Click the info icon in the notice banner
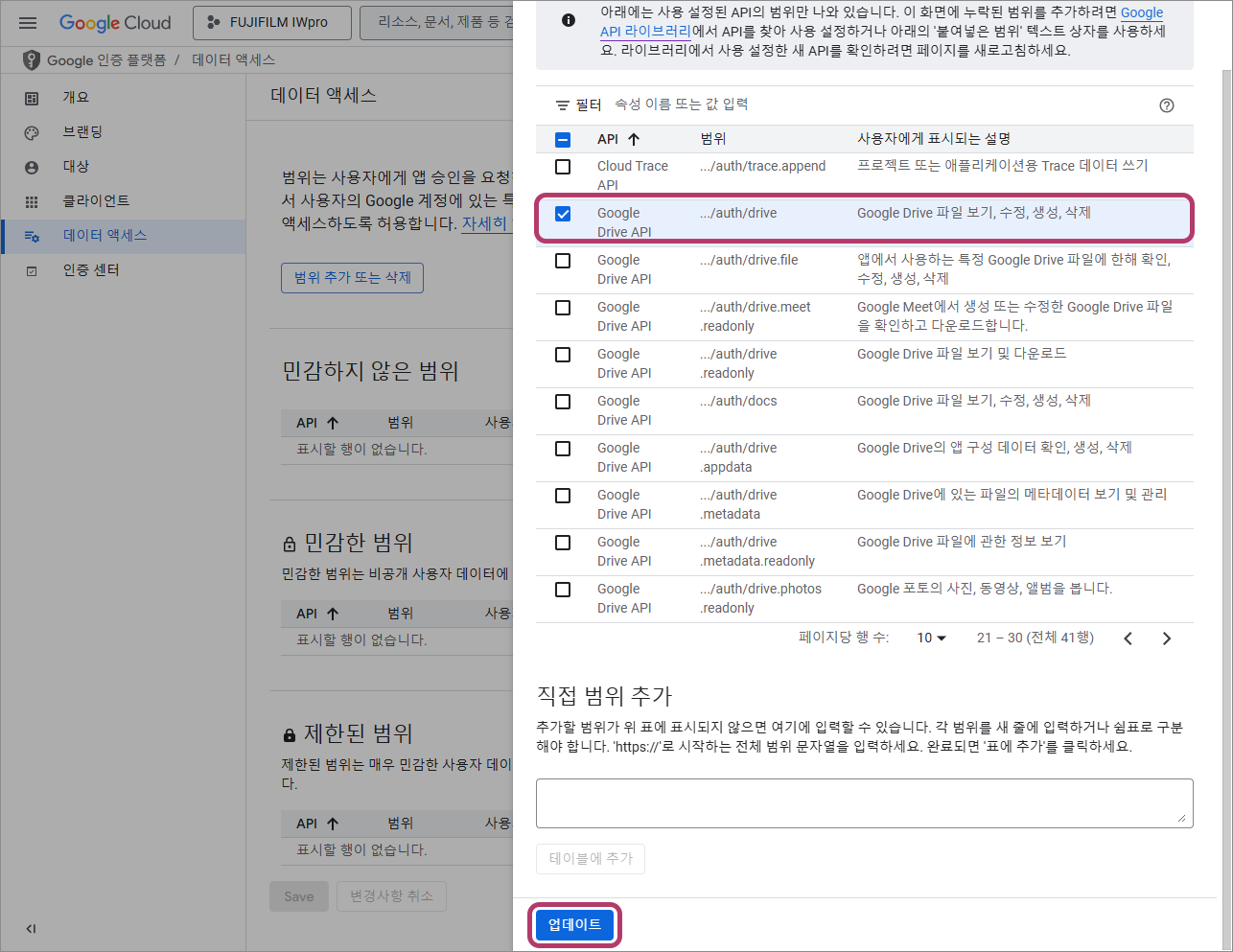 click(x=569, y=20)
